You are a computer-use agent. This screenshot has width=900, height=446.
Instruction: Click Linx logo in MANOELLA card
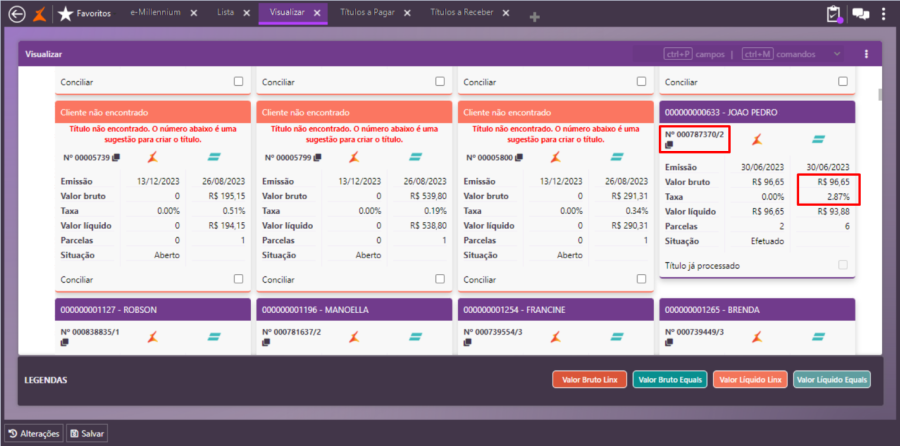[x=354, y=336]
